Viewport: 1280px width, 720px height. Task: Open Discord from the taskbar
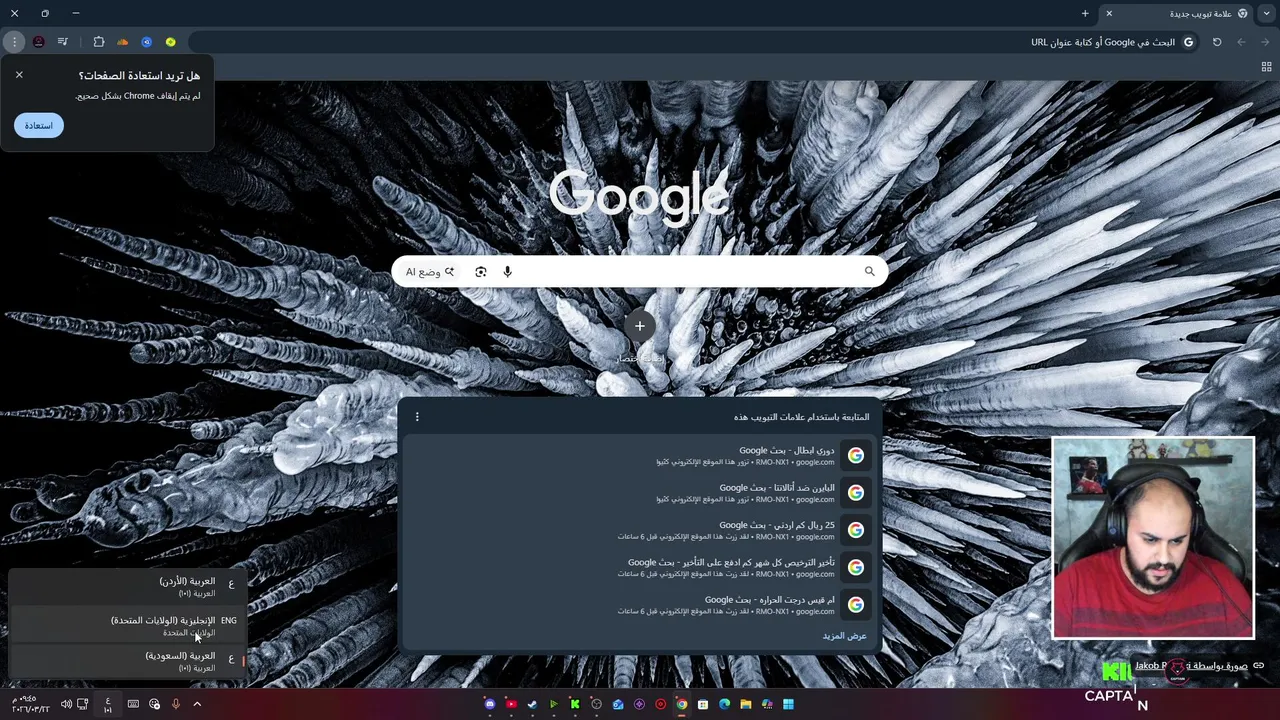pyautogui.click(x=490, y=704)
